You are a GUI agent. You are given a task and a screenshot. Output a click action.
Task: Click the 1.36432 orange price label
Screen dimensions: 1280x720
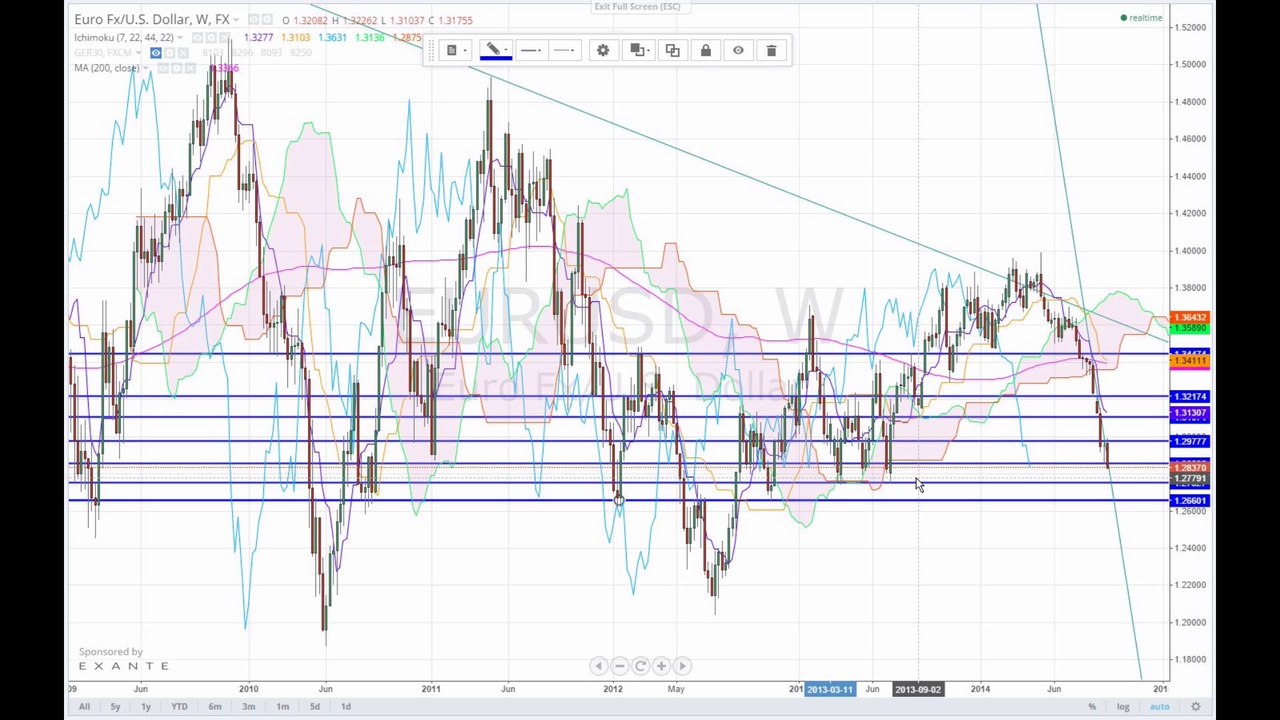(x=1190, y=318)
